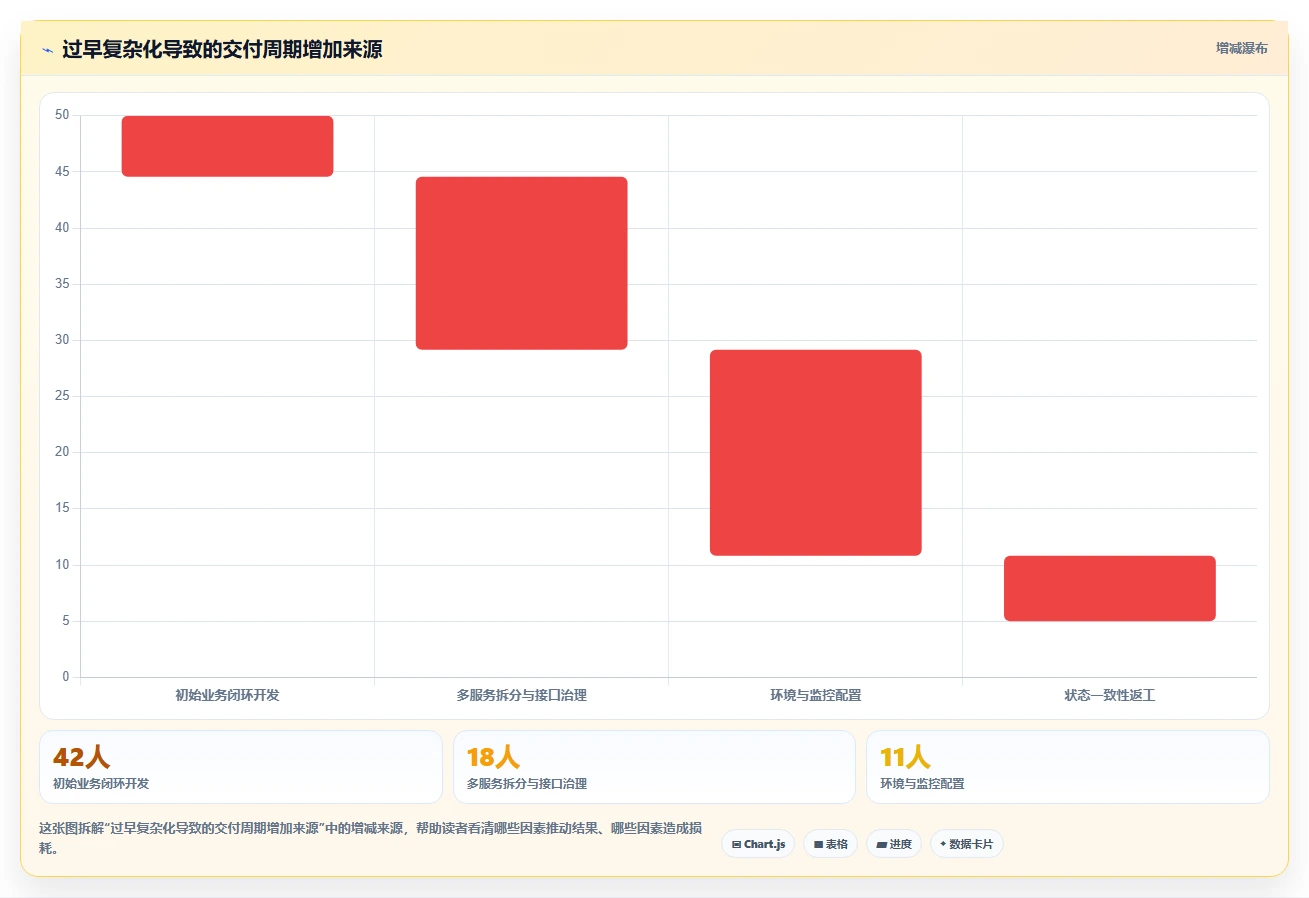This screenshot has width=1309, height=898.
Task: Click the y-axis value 0
Action: point(66,677)
